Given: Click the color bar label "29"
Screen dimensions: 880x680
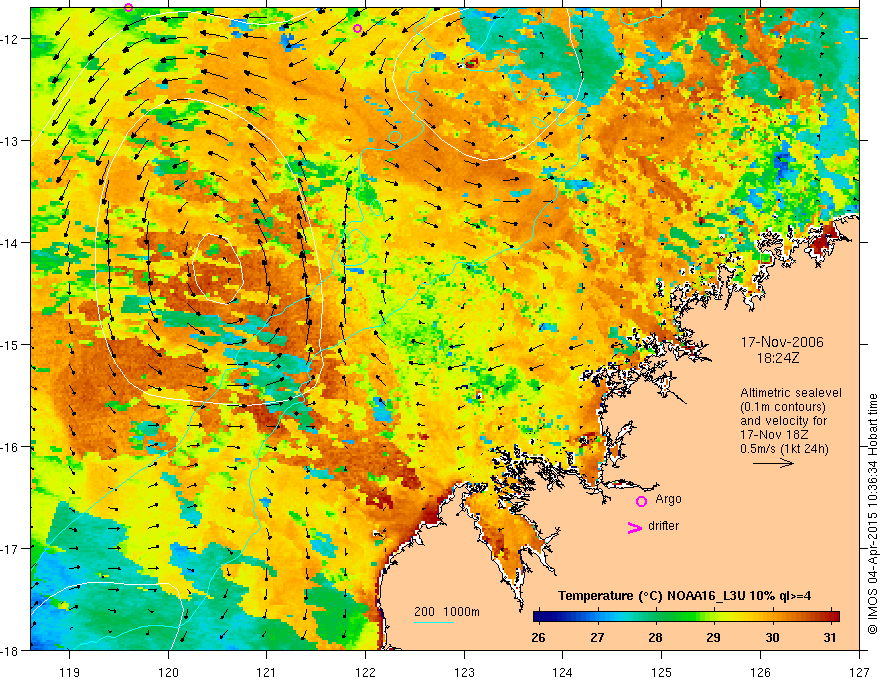Looking at the screenshot, I should [x=713, y=637].
